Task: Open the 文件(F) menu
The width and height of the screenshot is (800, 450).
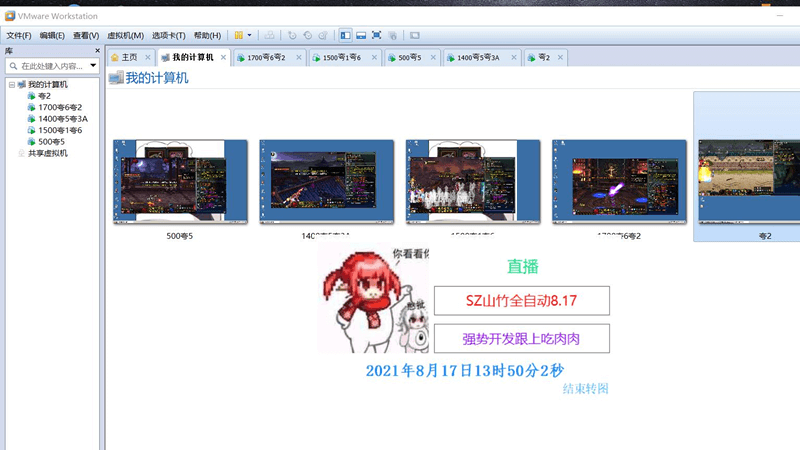Action: (18, 35)
